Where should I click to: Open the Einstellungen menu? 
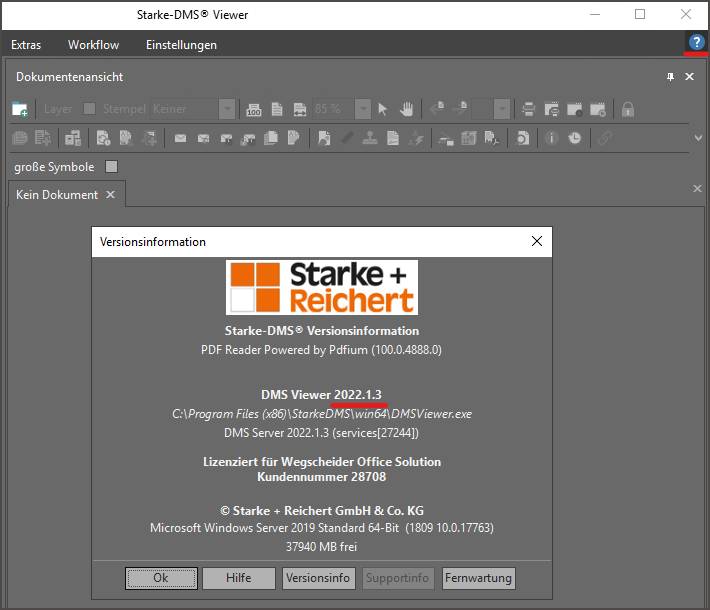click(181, 45)
